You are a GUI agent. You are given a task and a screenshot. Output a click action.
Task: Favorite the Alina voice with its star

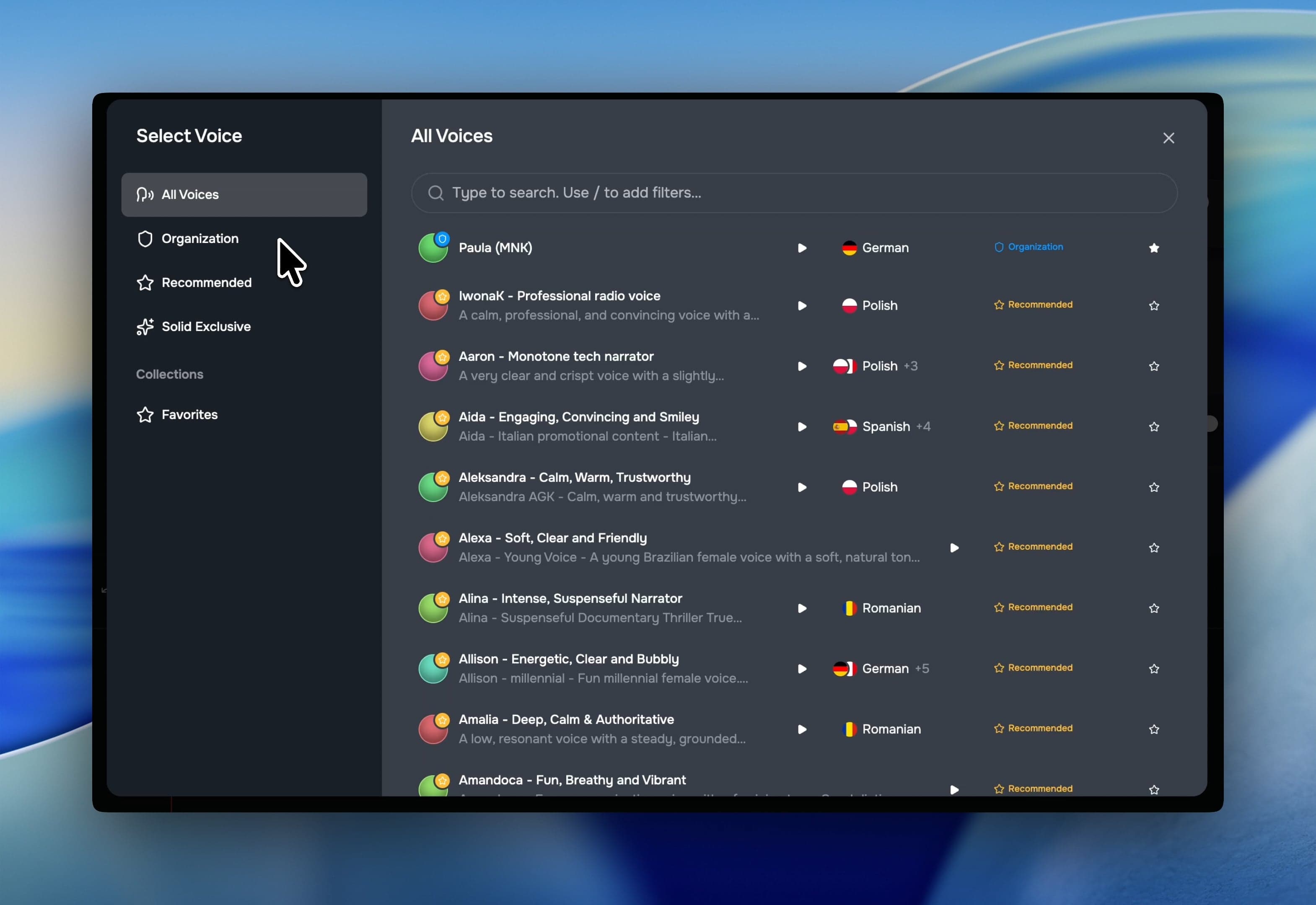[1154, 608]
